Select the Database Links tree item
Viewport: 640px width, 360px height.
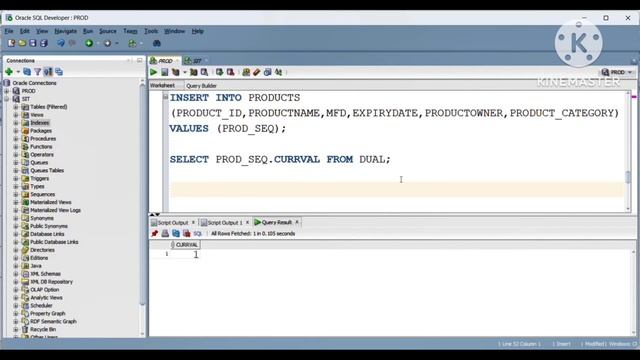47,234
